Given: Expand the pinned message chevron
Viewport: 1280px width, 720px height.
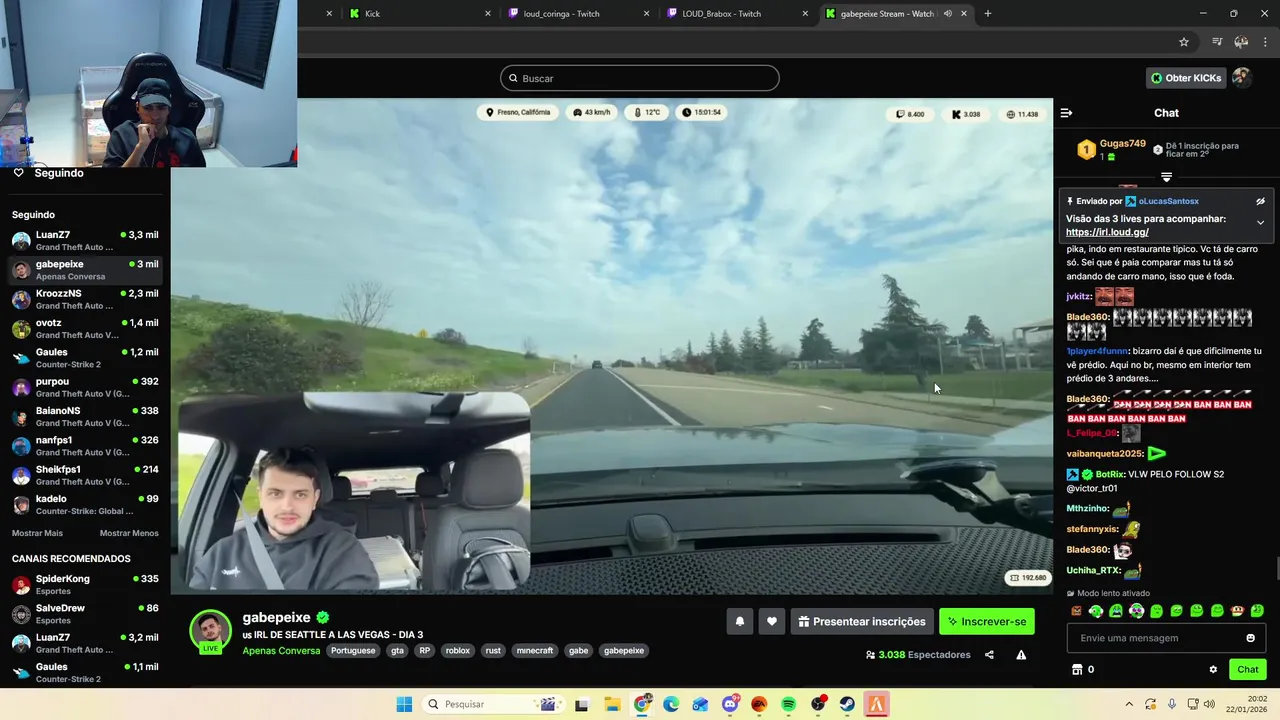Looking at the screenshot, I should [1260, 222].
